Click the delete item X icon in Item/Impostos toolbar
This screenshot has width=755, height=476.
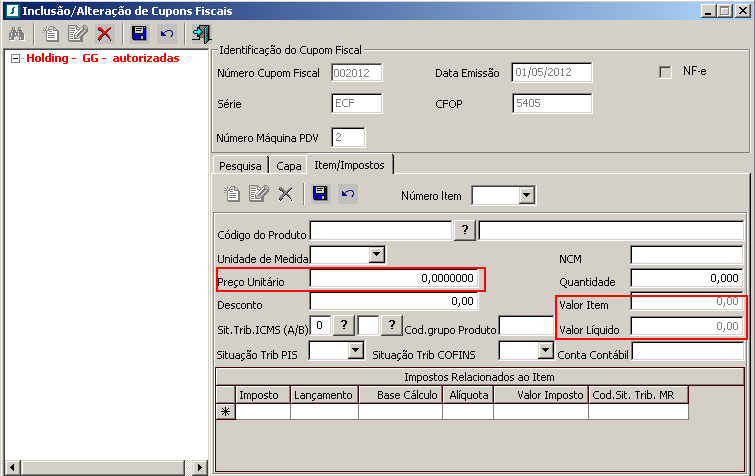pyautogui.click(x=286, y=193)
